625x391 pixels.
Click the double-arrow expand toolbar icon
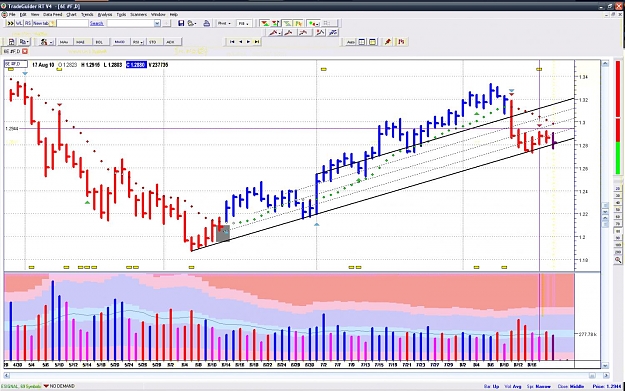click(x=10, y=24)
